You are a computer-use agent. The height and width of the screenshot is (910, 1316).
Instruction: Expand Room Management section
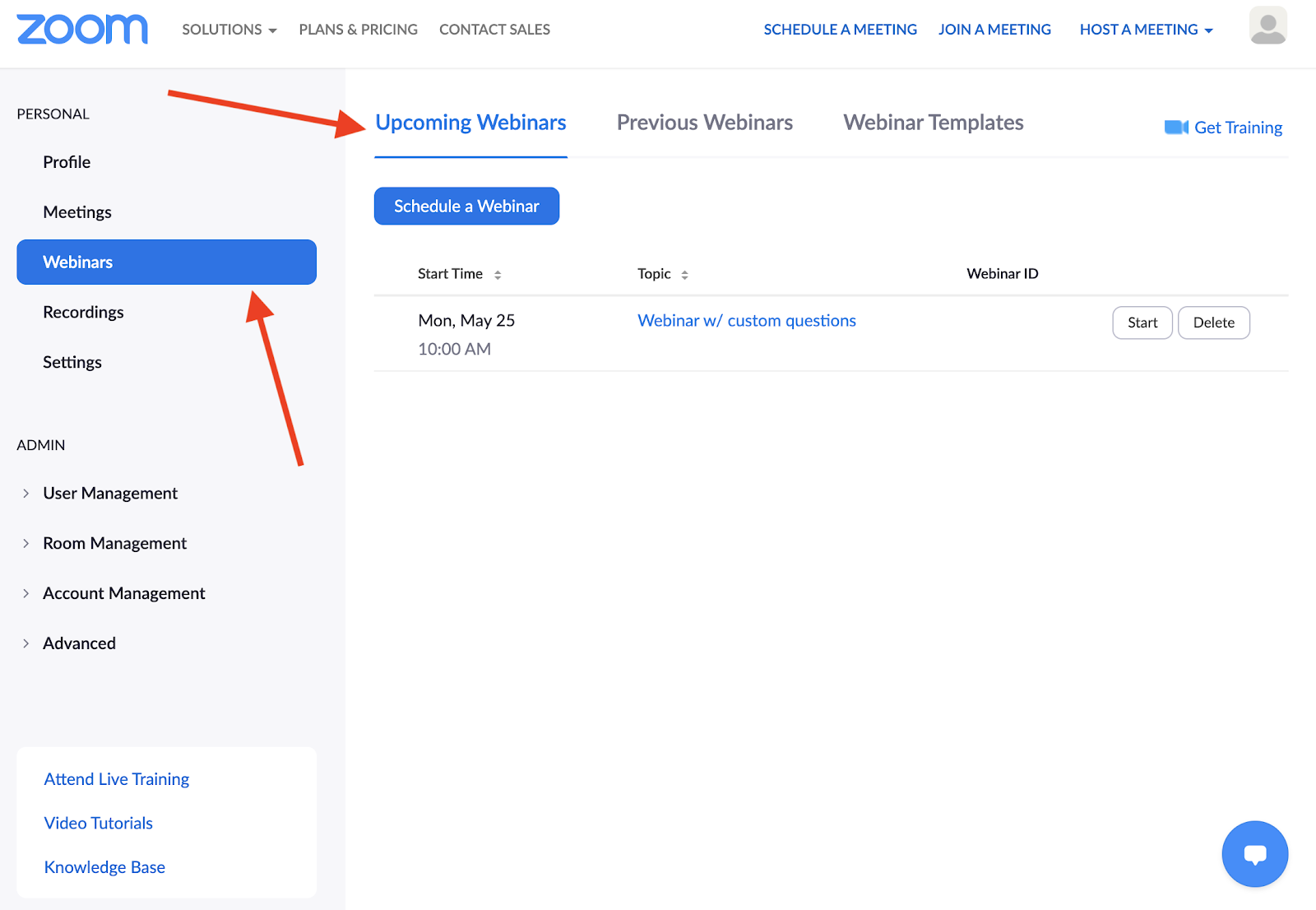click(x=26, y=544)
